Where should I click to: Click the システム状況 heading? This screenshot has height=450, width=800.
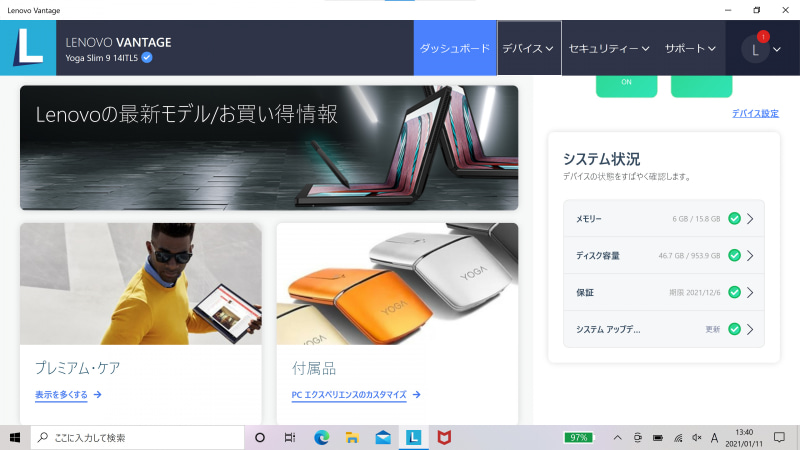(x=602, y=159)
